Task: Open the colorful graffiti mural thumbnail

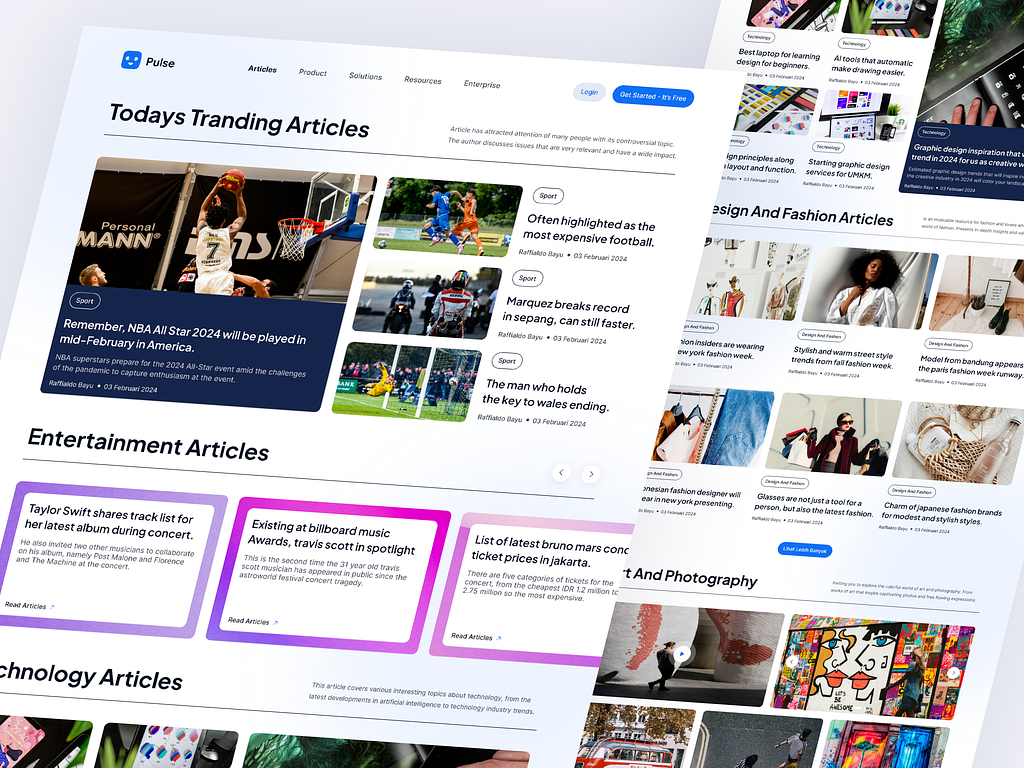Action: click(x=873, y=666)
